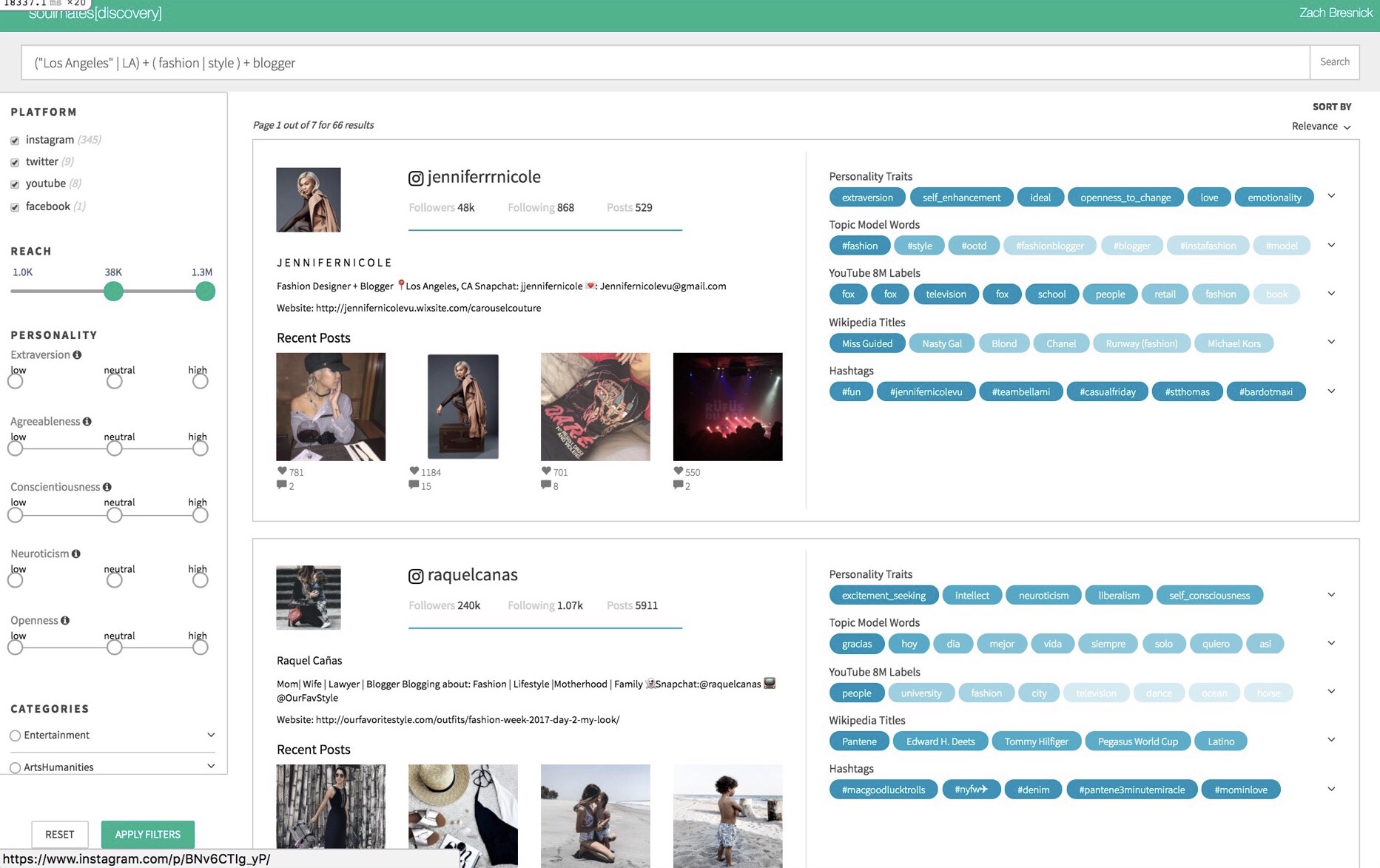
Task: Uncheck the instagram platform checkbox
Action: pos(15,141)
